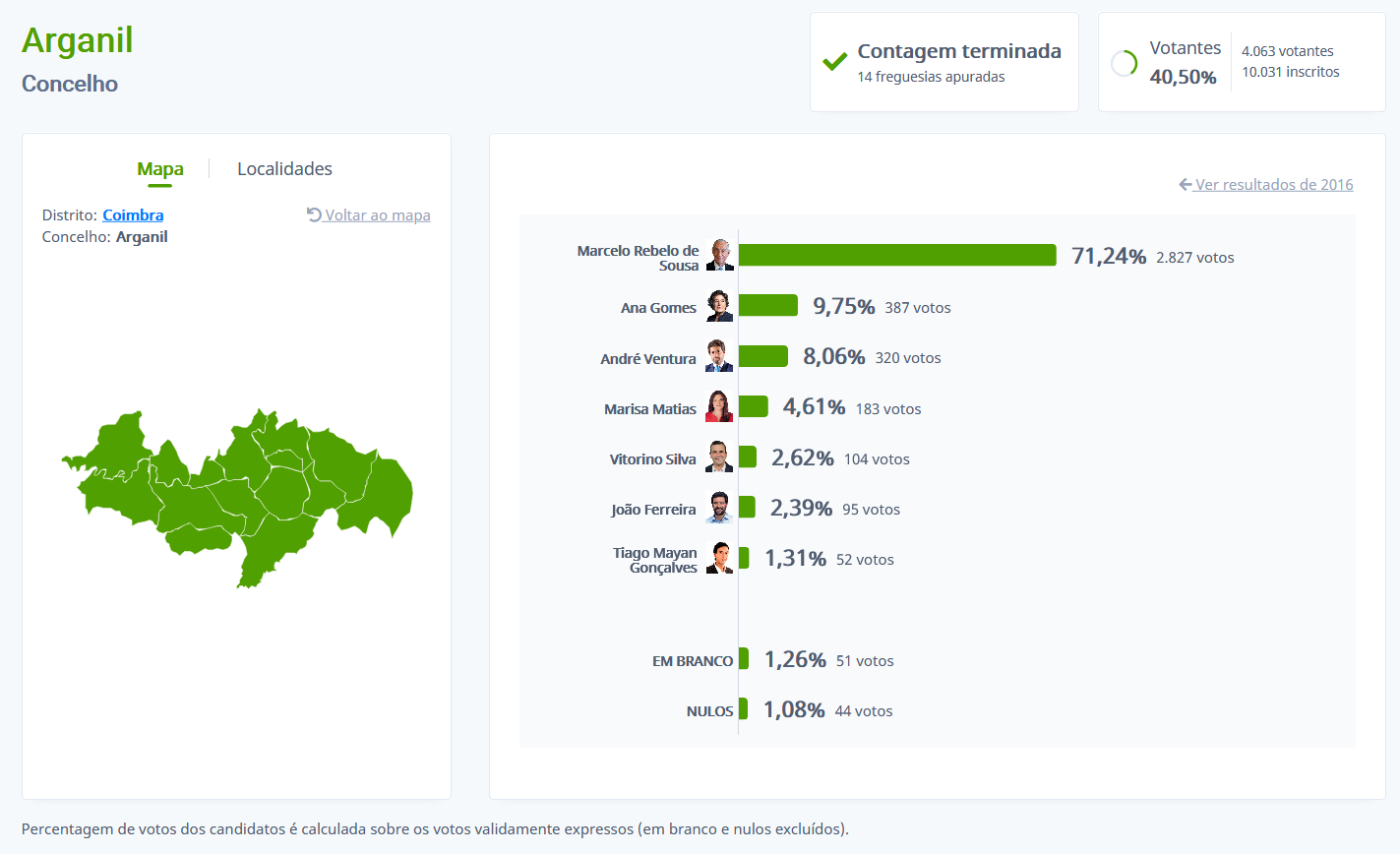
Task: Open the Coimbra district link
Action: 133,214
